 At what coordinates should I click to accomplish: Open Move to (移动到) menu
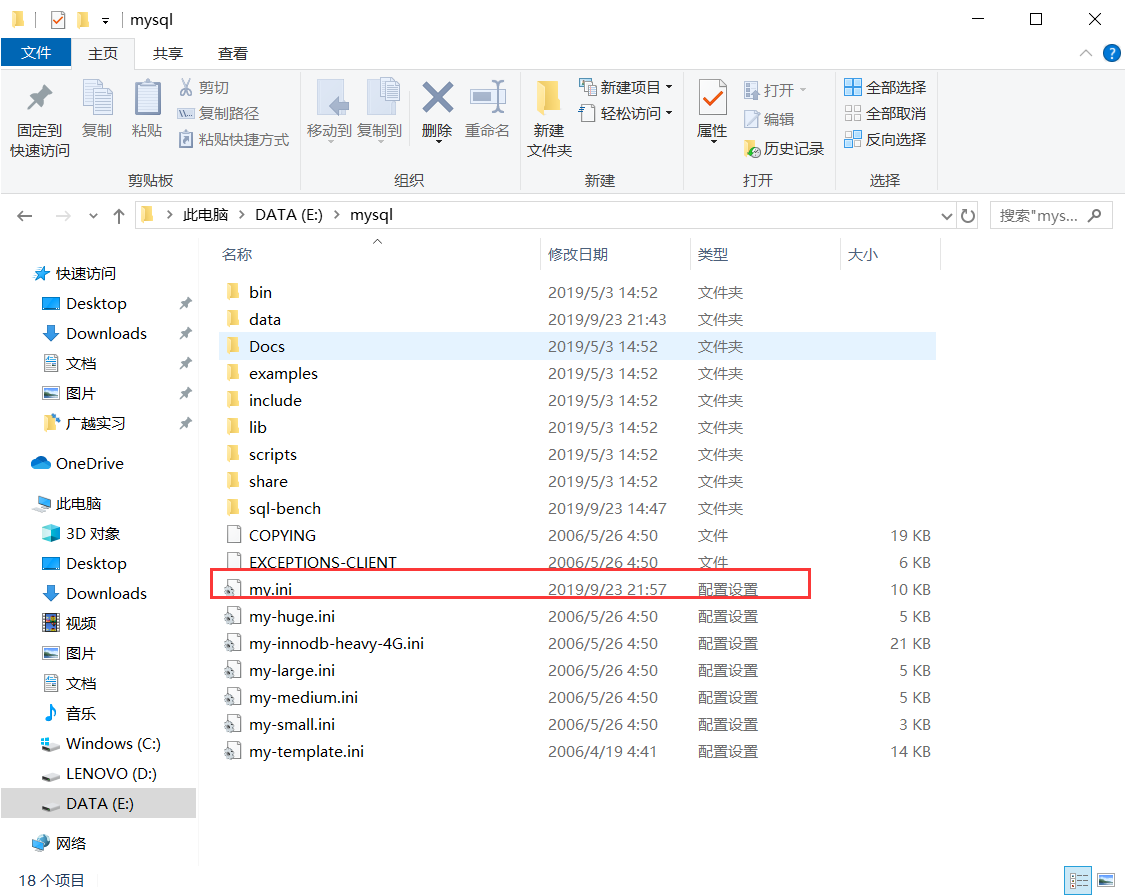330,112
